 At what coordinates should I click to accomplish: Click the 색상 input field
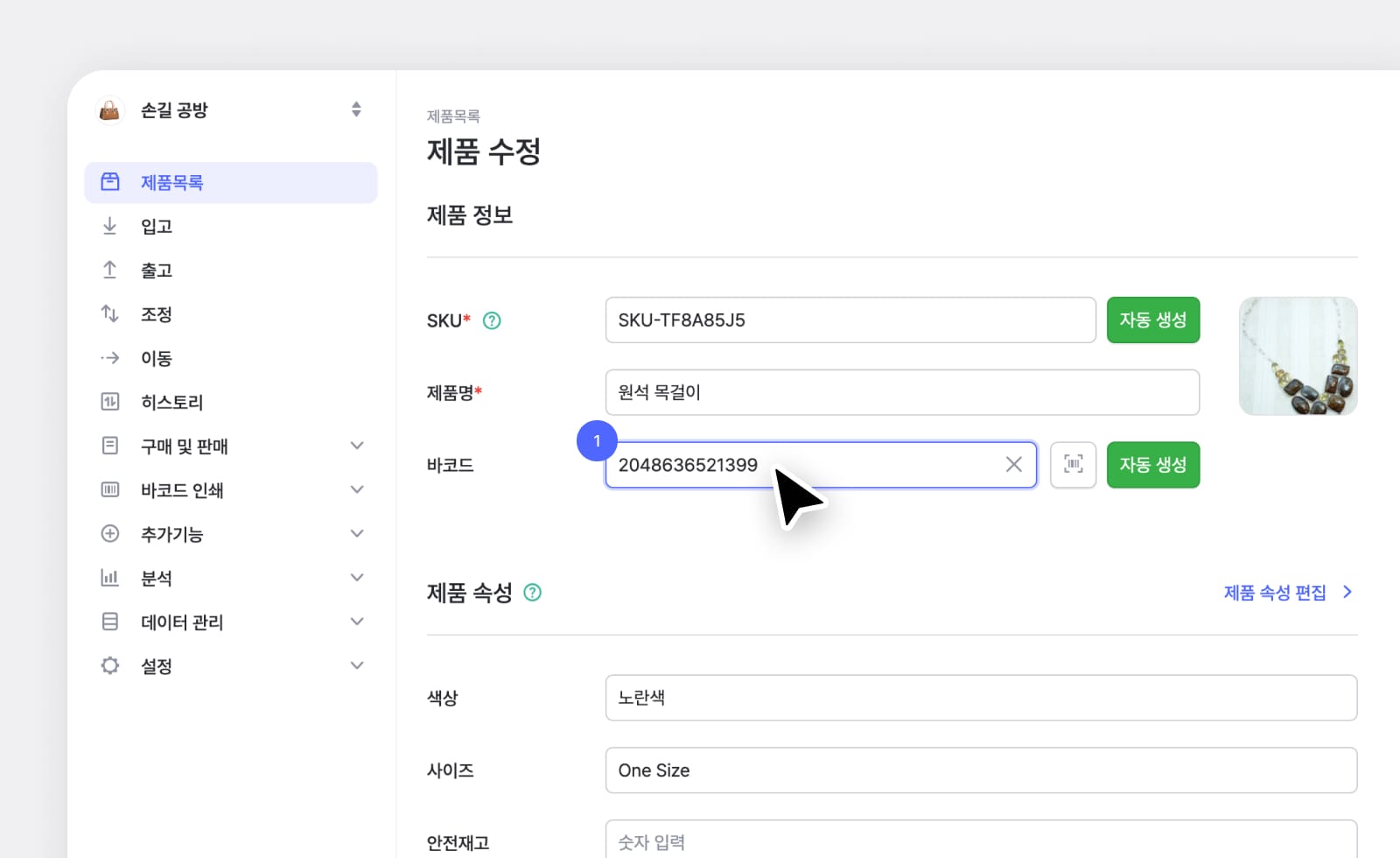click(x=981, y=698)
